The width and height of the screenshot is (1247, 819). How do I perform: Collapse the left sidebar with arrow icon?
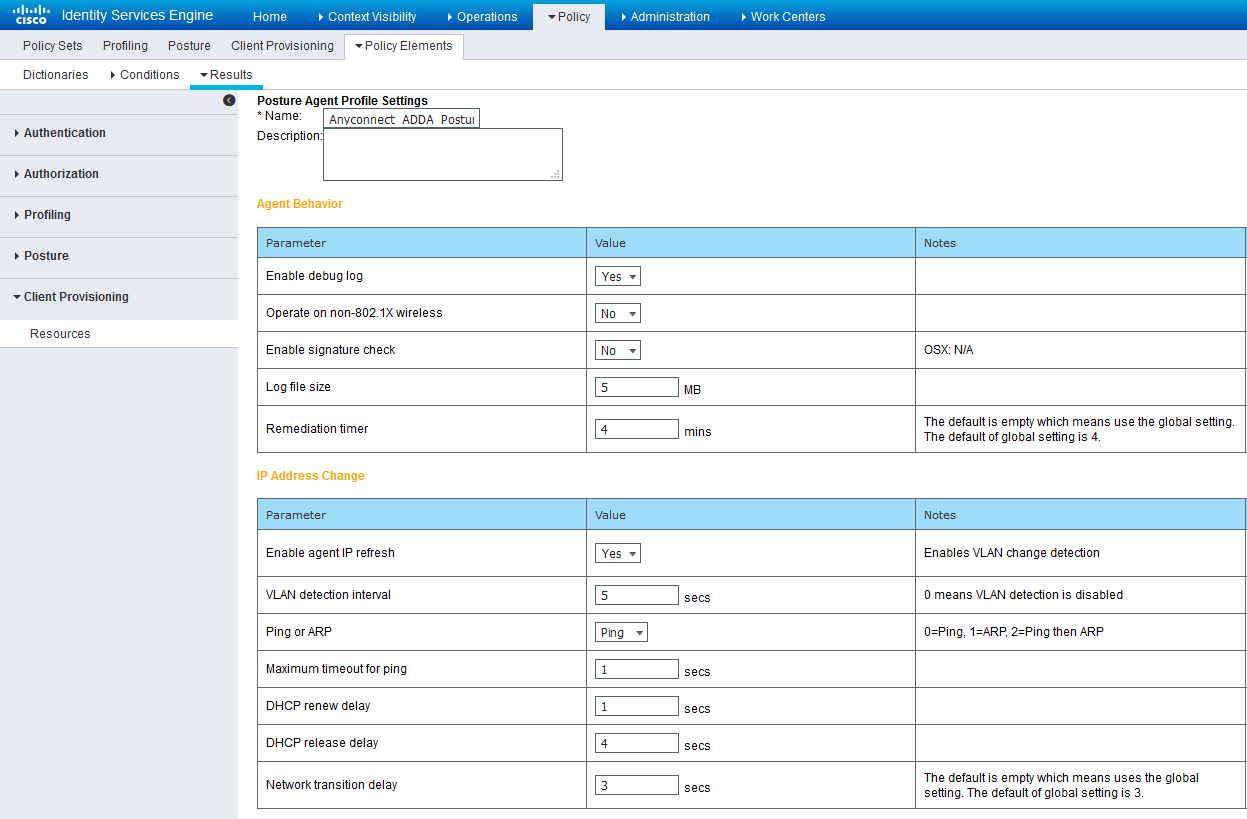click(229, 100)
